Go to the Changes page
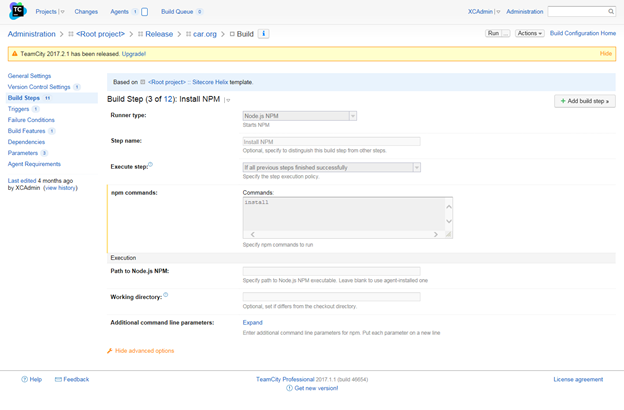 click(86, 12)
